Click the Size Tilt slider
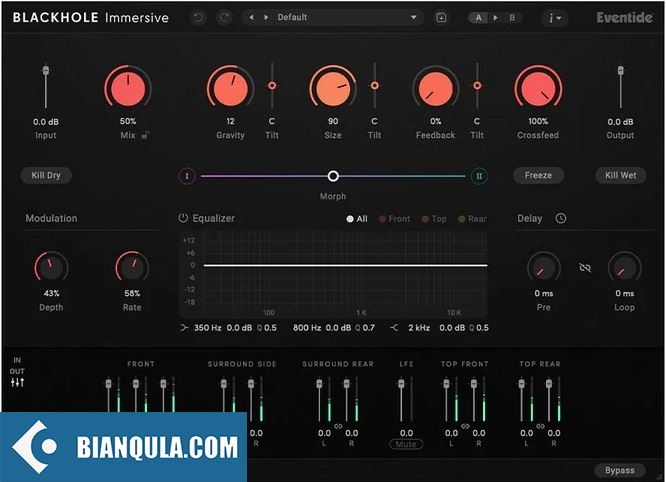 pyautogui.click(x=374, y=85)
